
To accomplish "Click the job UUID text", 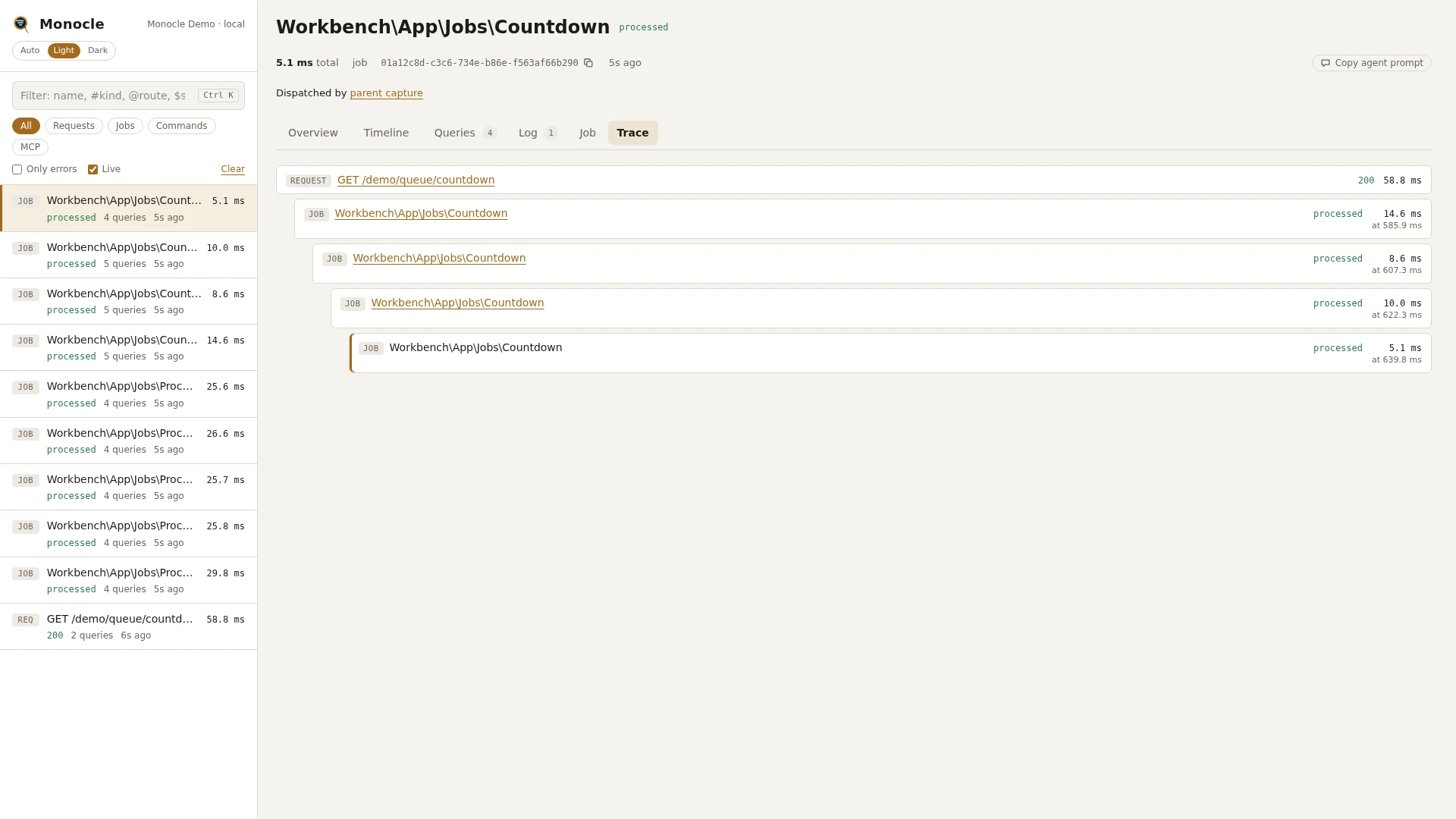I will point(479,63).
